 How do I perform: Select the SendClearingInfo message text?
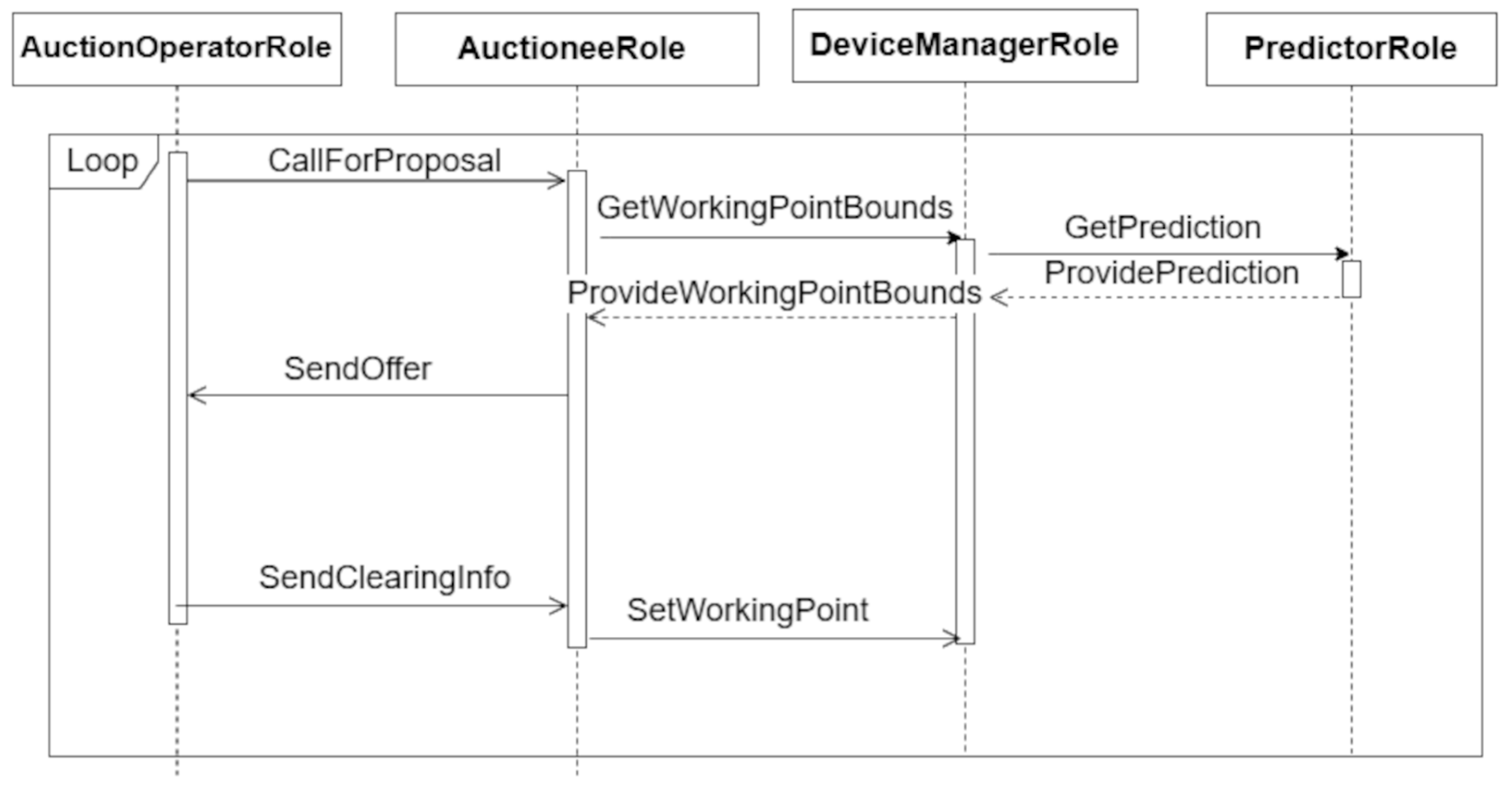pyautogui.click(x=384, y=578)
